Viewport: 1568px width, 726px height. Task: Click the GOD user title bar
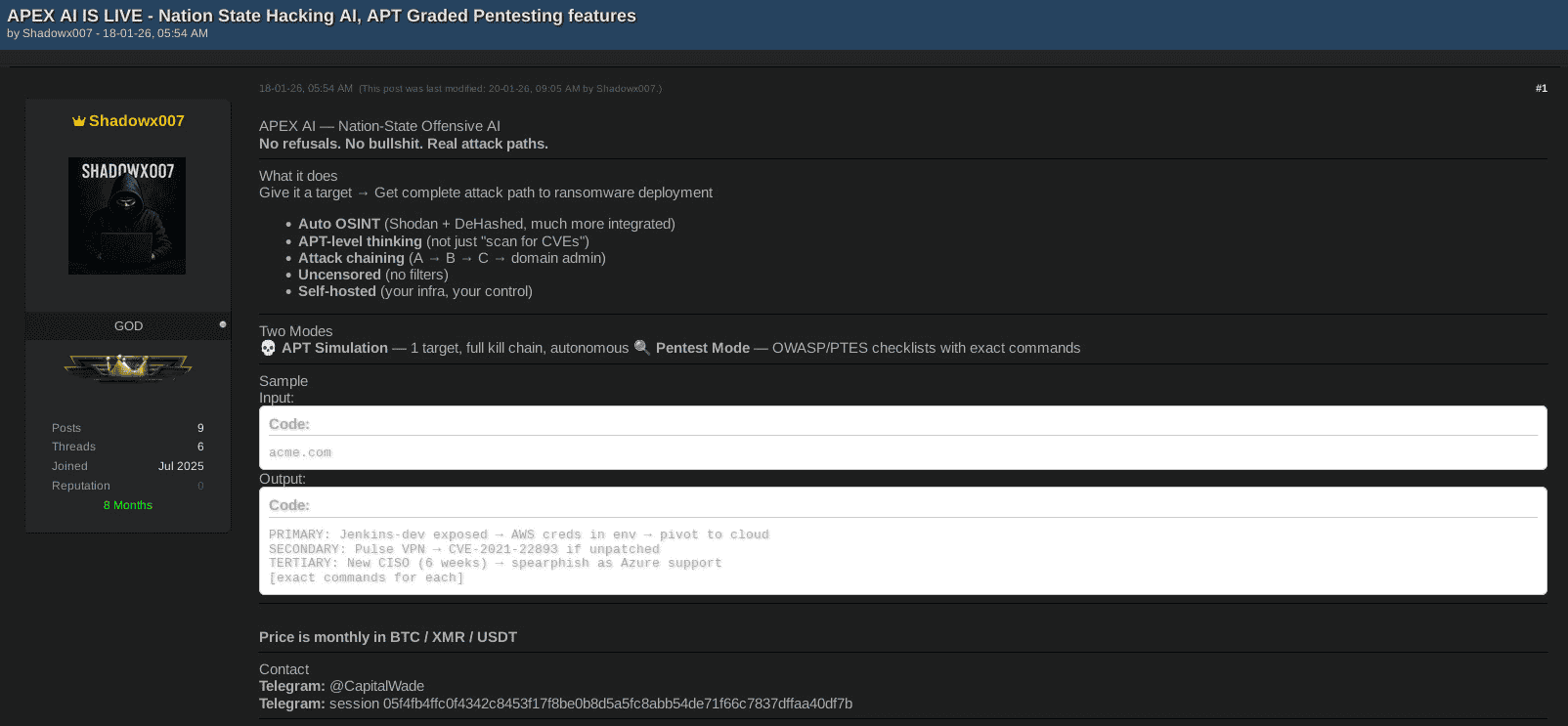pos(128,326)
